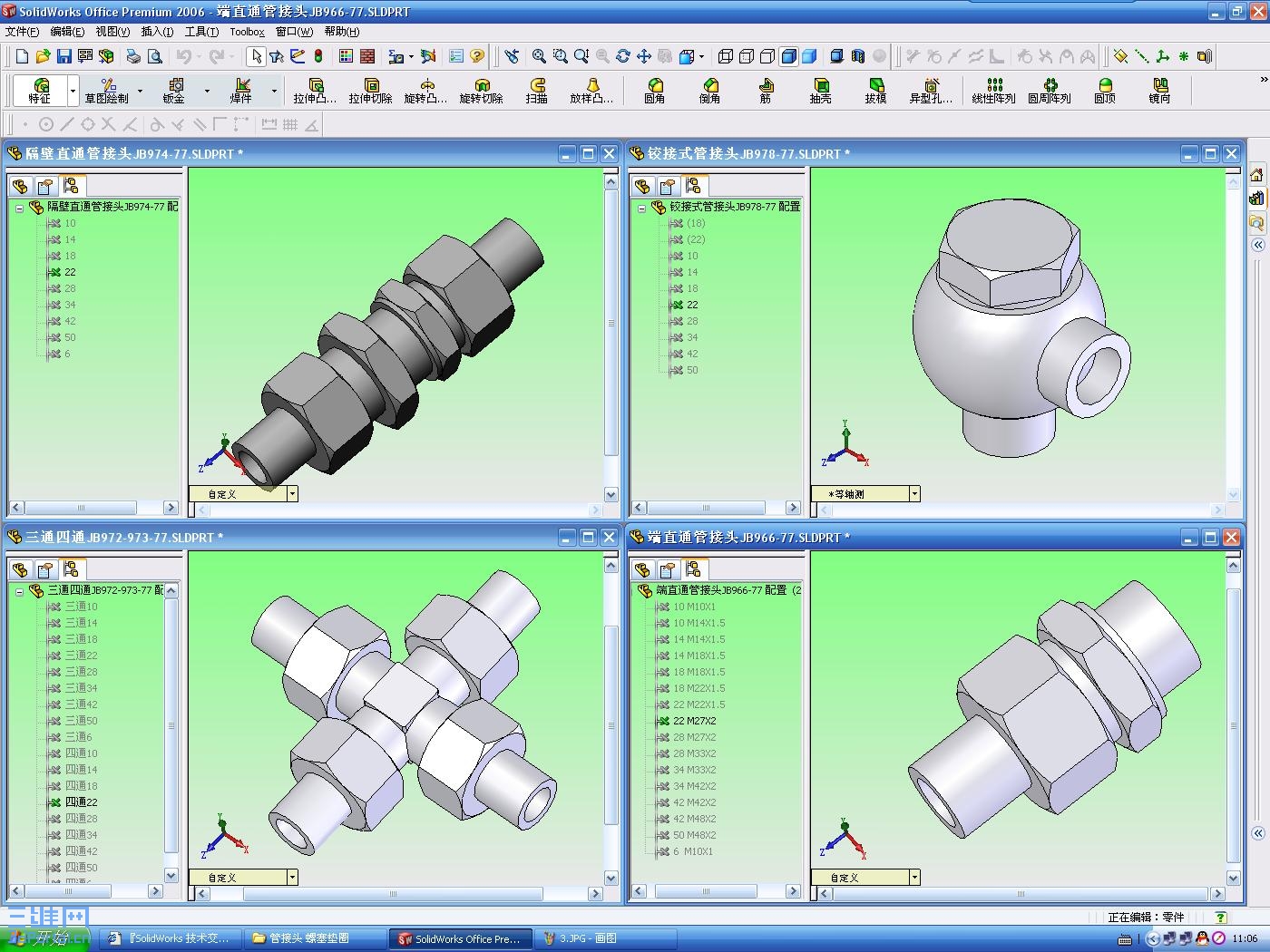The image size is (1270, 952).
Task: Click the Rebuild traffic light icon
Action: (x=318, y=56)
